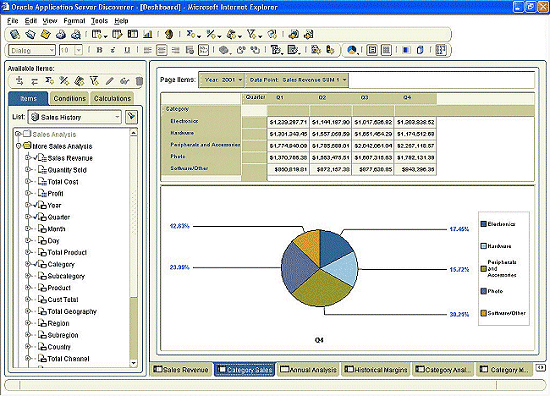Click pie chart type icon in toolbar
The image size is (550, 396).
point(352,50)
